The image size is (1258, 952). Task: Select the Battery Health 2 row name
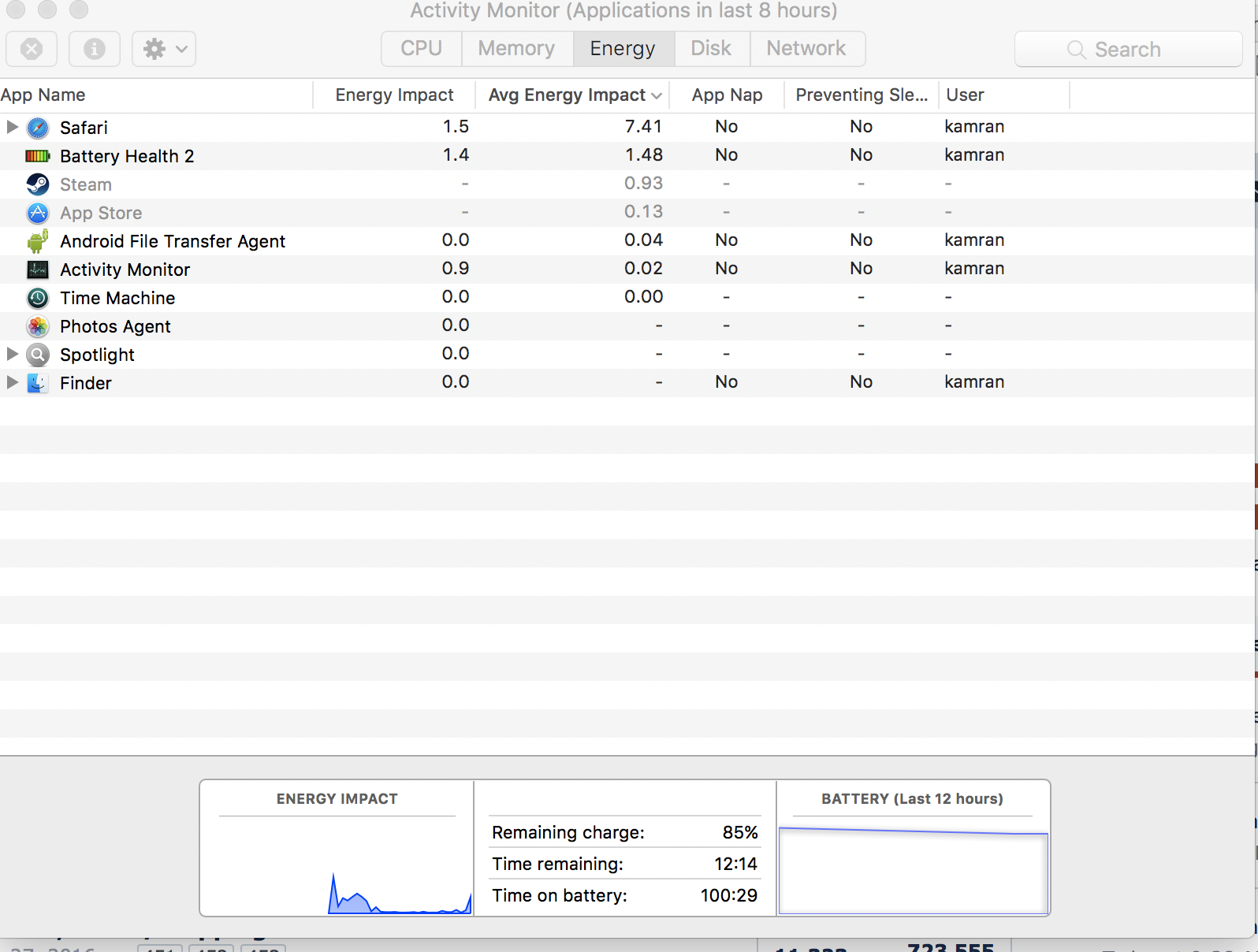127,156
